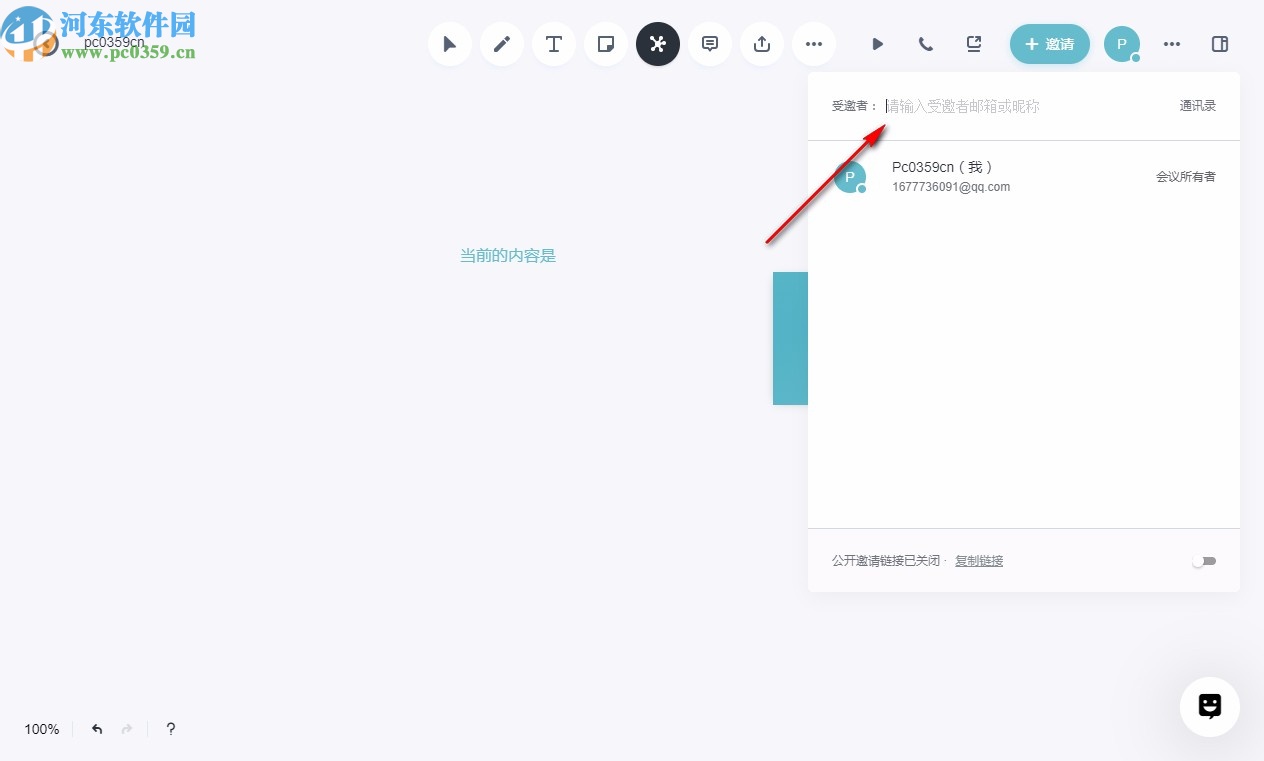Screen dimensions: 1264x761
Task: Open 通讯录 address book
Action: [1197, 106]
